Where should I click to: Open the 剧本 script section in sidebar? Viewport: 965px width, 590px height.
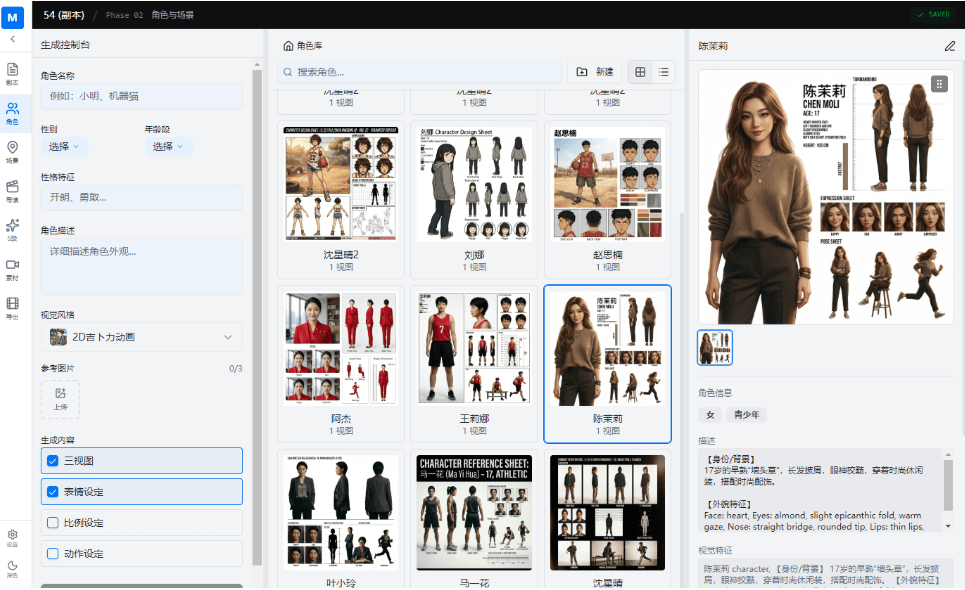tap(12, 73)
